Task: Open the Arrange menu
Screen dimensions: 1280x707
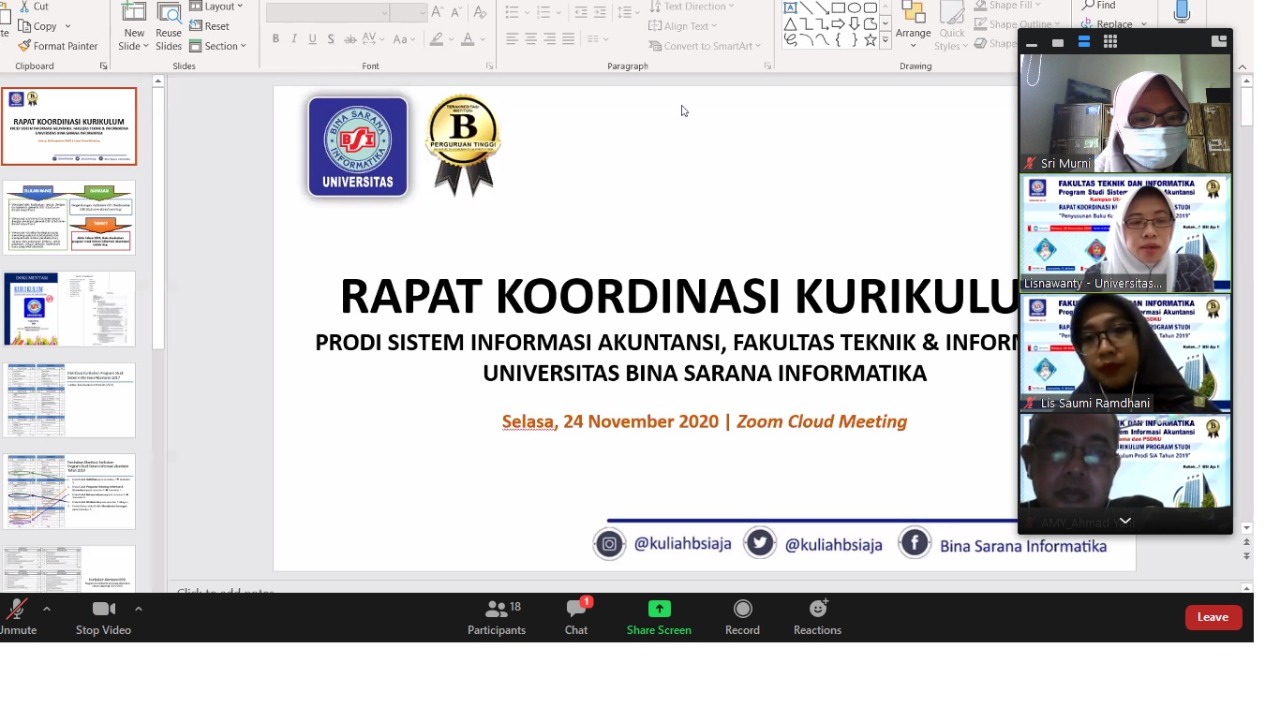Action: pos(913,30)
